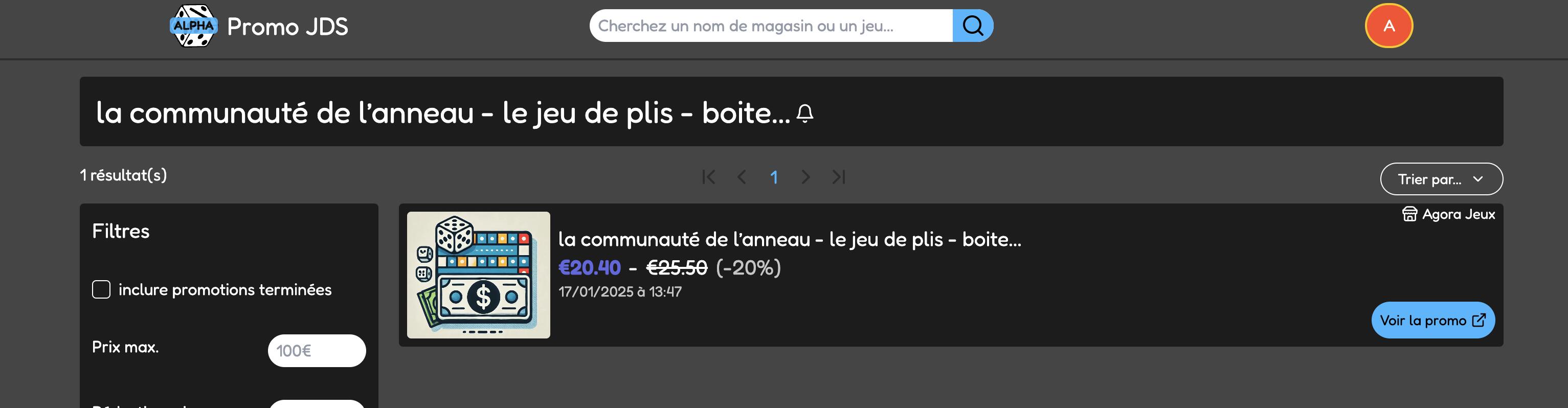
Task: Click the magnifying glass search button
Action: point(973,26)
